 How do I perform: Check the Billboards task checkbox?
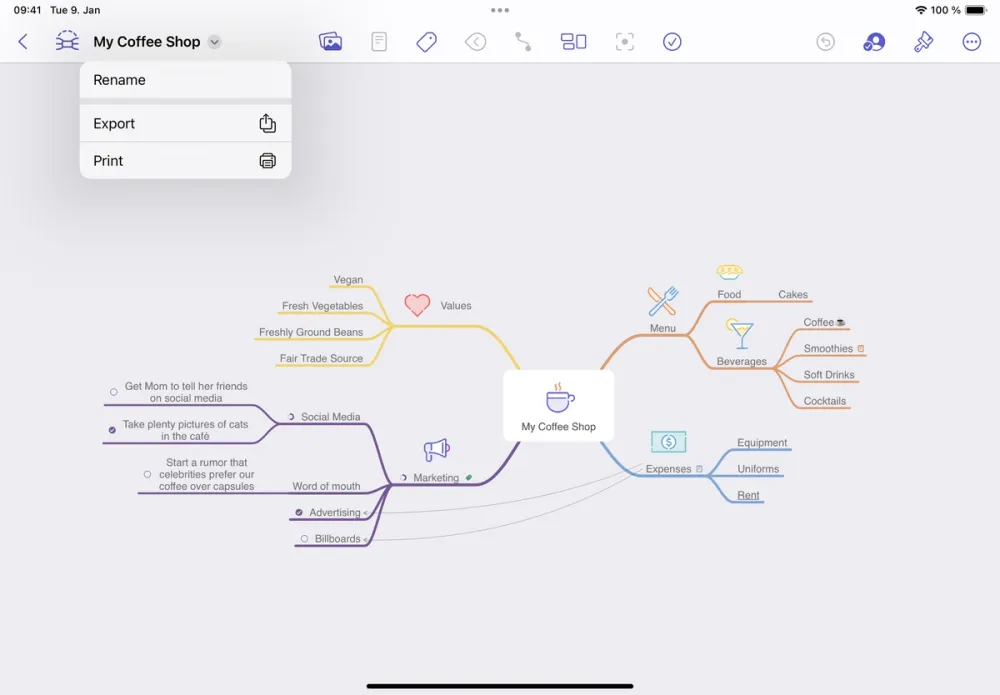coord(303,538)
